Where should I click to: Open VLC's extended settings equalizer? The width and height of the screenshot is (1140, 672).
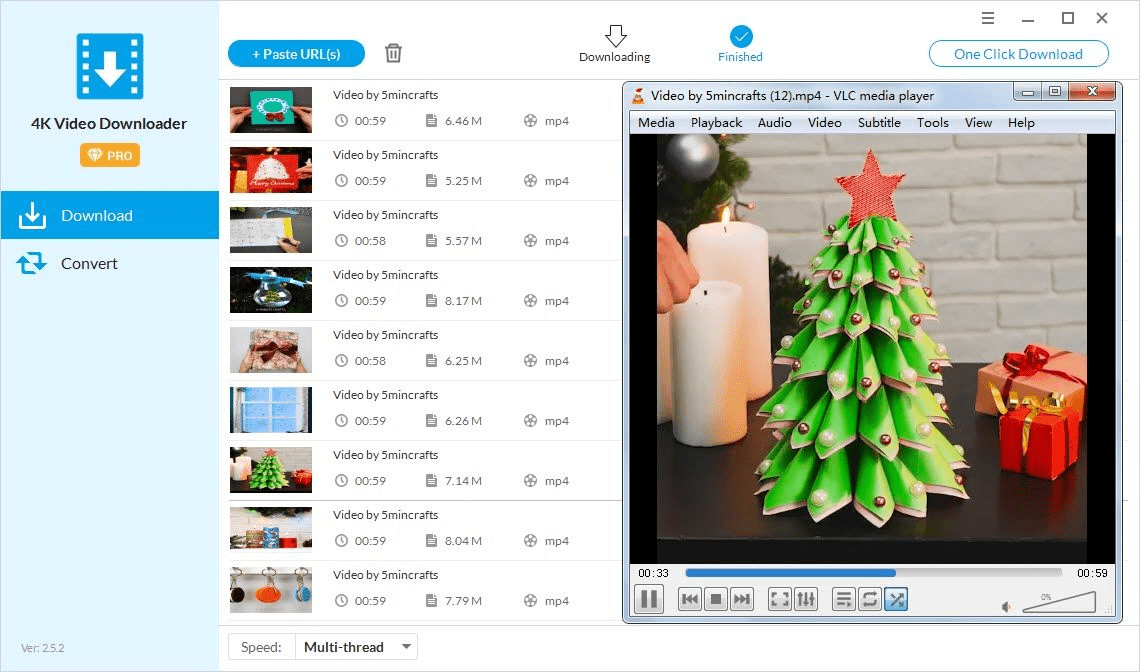pyautogui.click(x=806, y=597)
